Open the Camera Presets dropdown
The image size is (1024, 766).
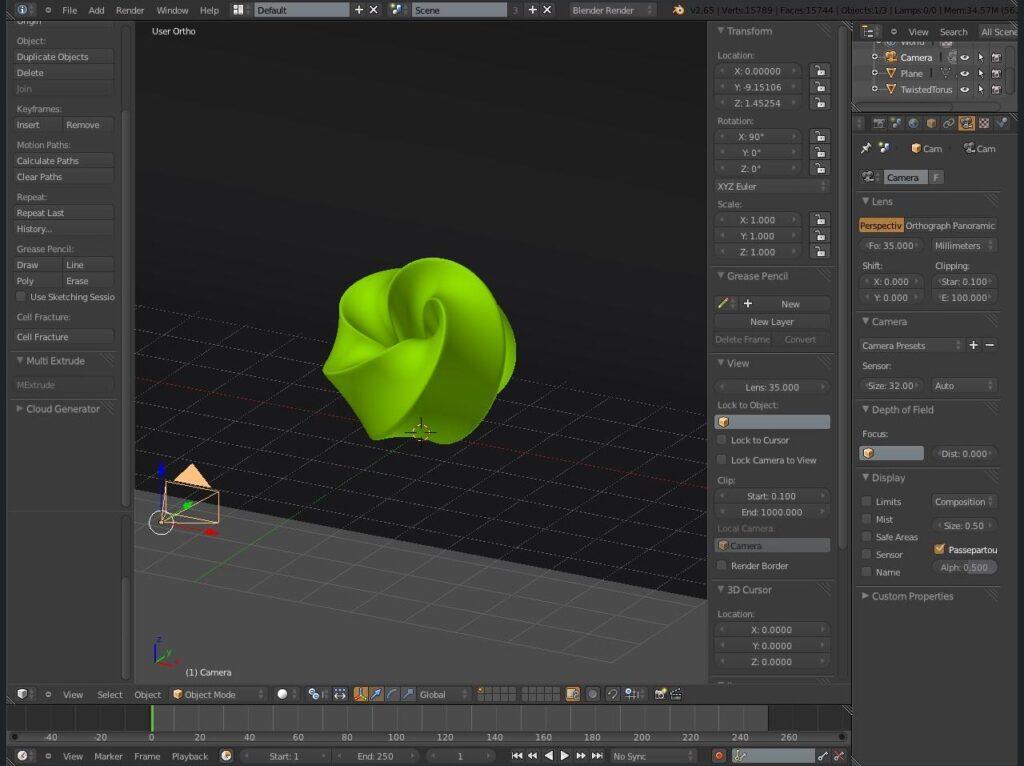click(x=912, y=345)
